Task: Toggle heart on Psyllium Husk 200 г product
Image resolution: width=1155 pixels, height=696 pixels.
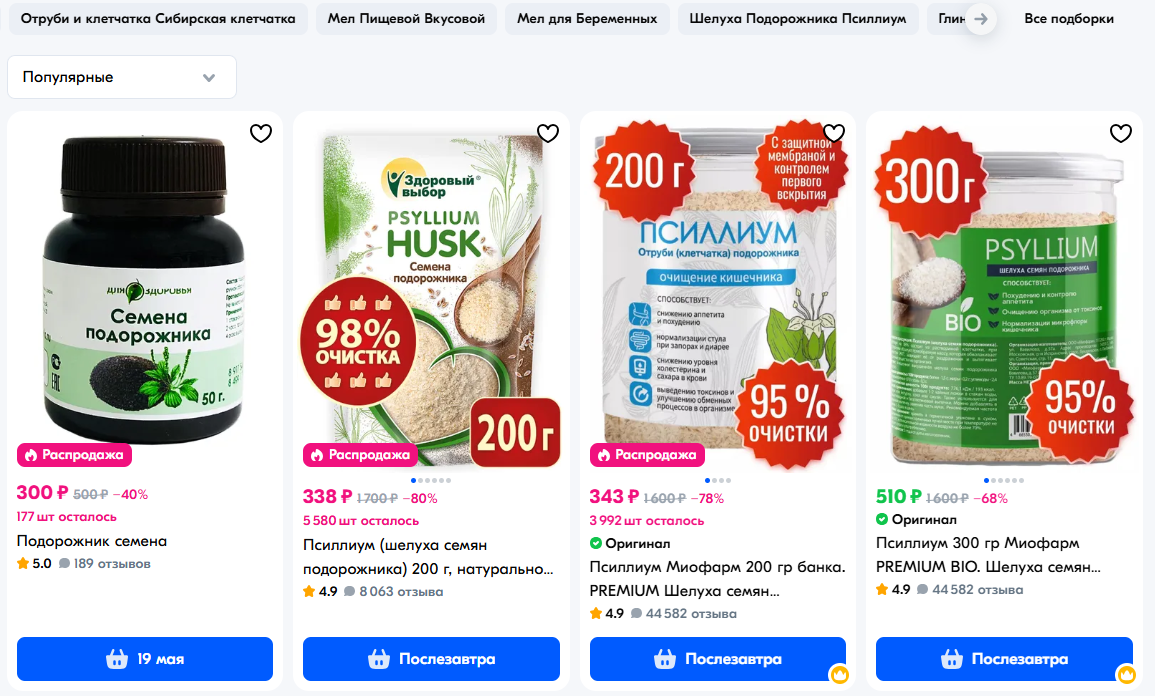Action: coord(547,133)
